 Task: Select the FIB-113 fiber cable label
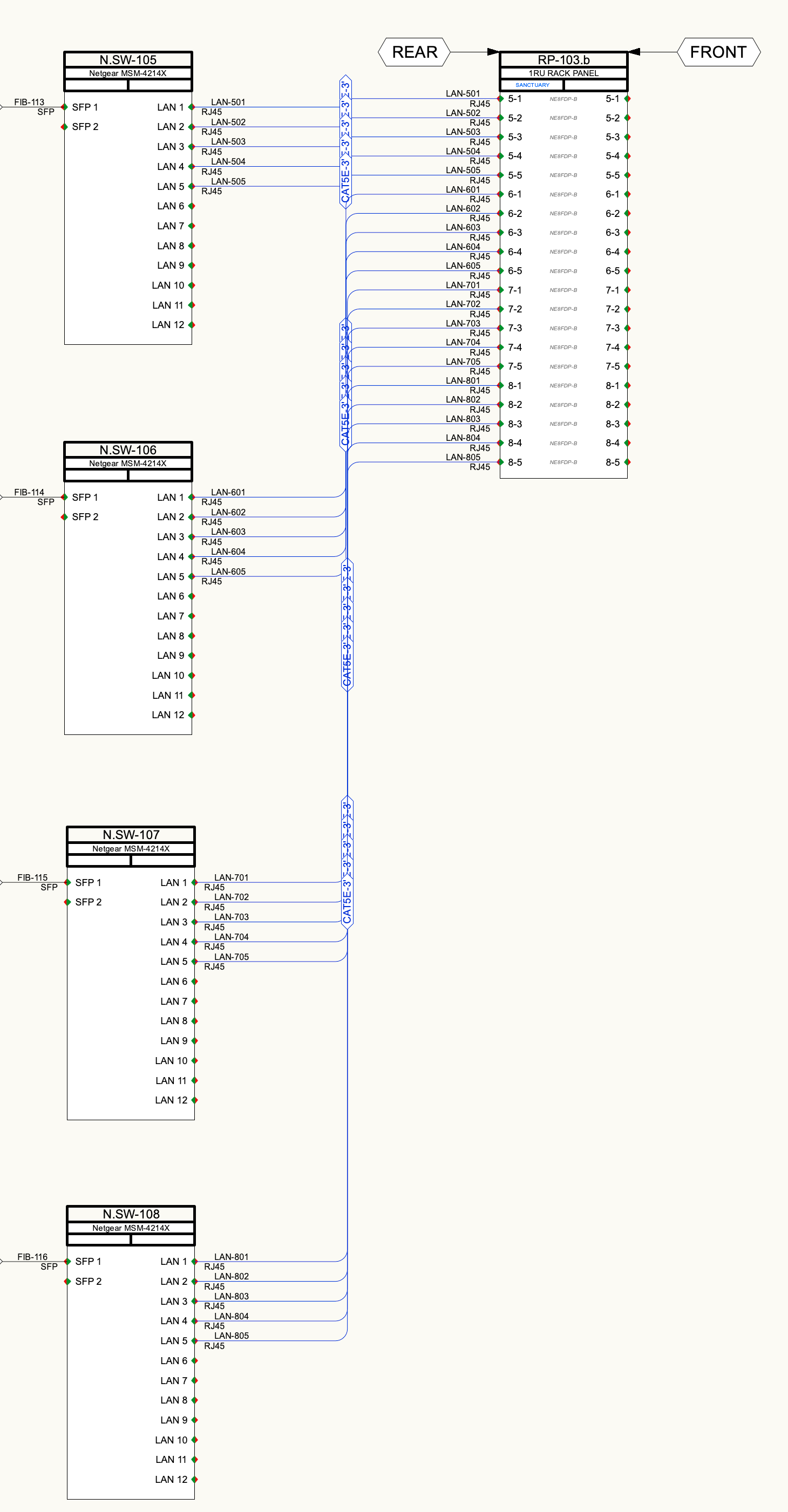coord(29,102)
